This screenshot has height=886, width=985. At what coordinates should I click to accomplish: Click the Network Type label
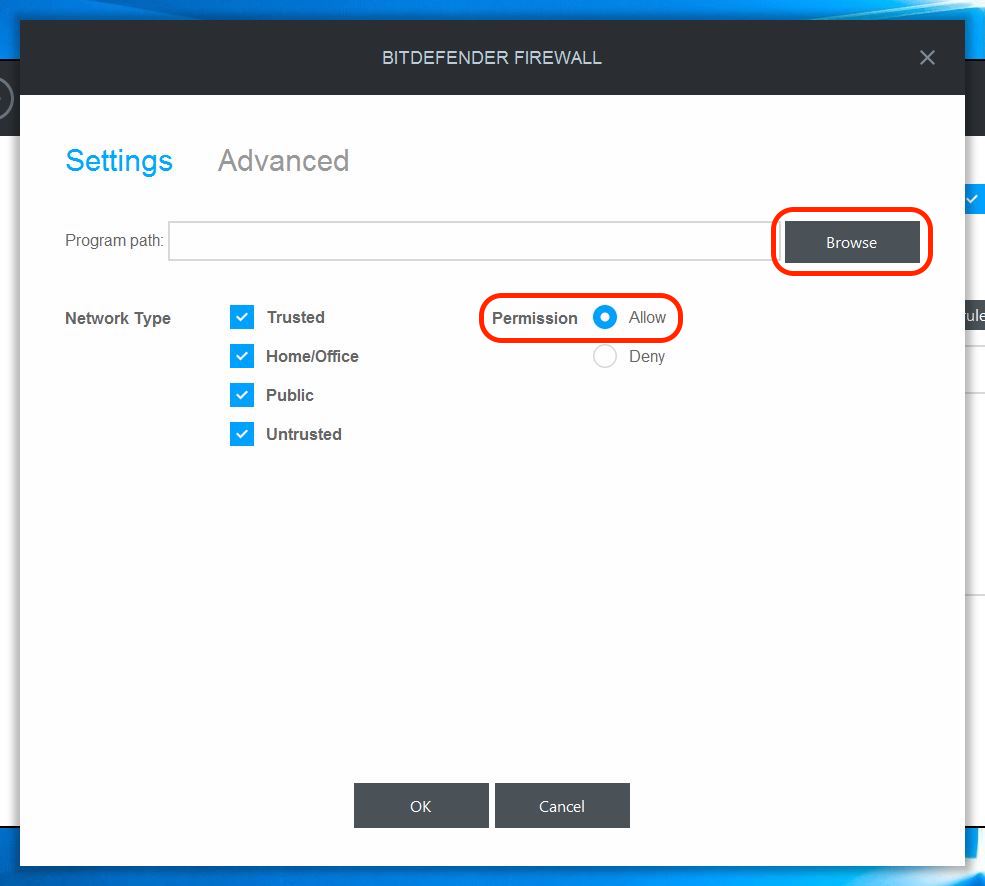pyautogui.click(x=118, y=318)
